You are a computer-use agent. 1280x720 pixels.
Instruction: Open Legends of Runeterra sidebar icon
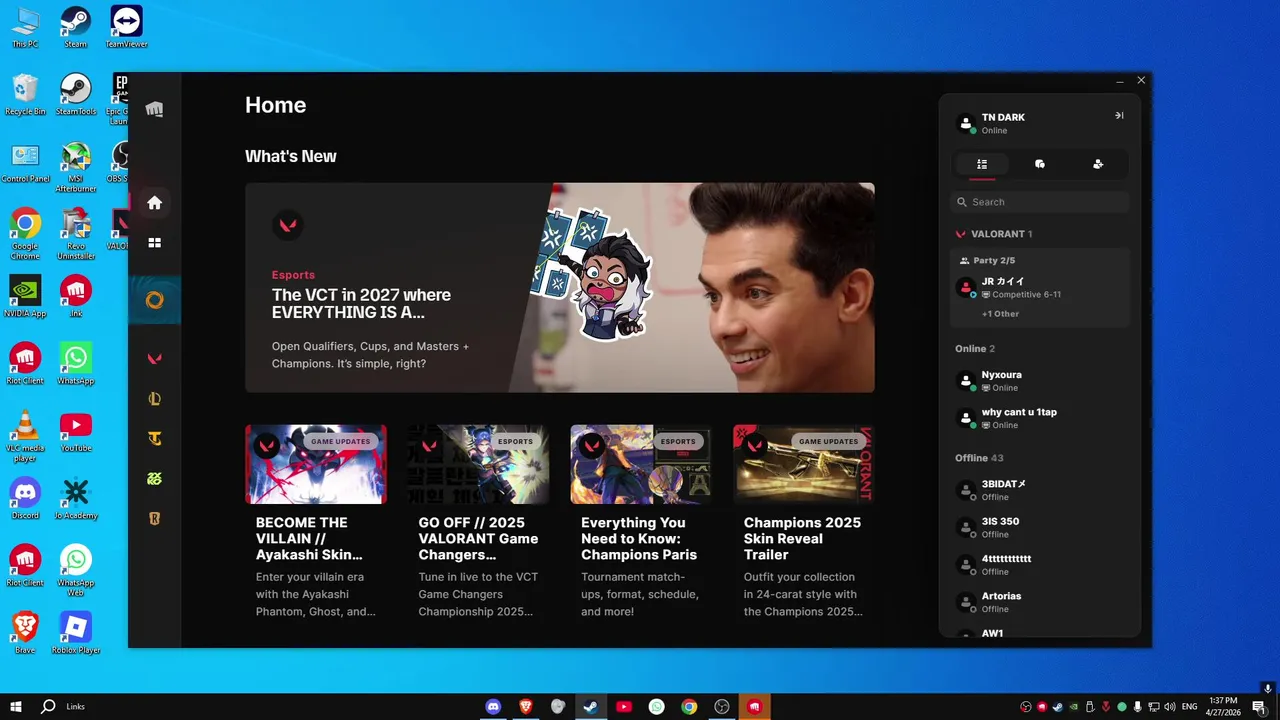point(154,519)
